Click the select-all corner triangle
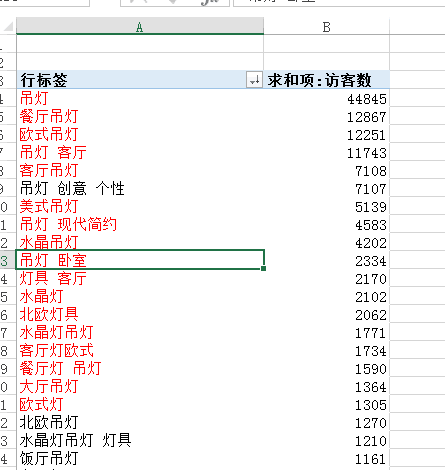This screenshot has height=470, width=445. [8, 26]
